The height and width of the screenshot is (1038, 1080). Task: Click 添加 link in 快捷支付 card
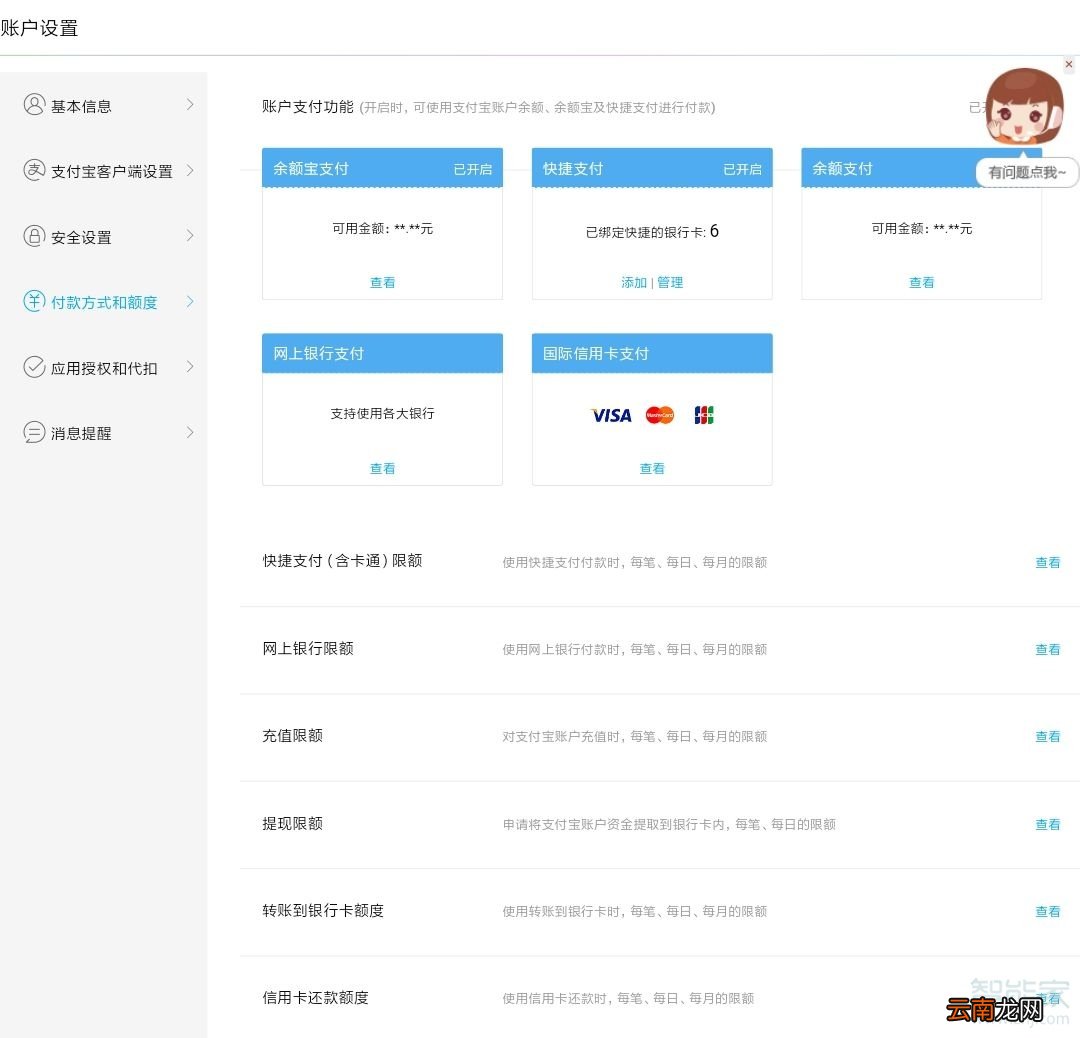(634, 282)
